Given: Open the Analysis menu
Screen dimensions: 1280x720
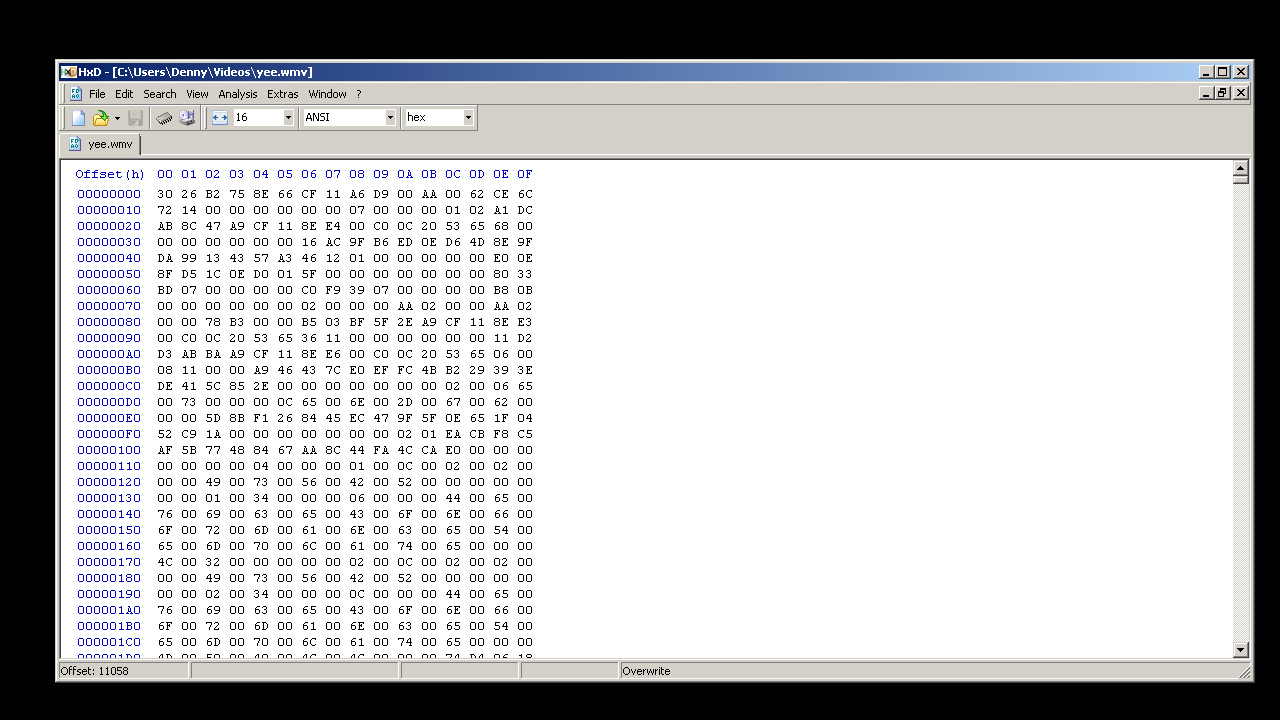Looking at the screenshot, I should [x=238, y=94].
